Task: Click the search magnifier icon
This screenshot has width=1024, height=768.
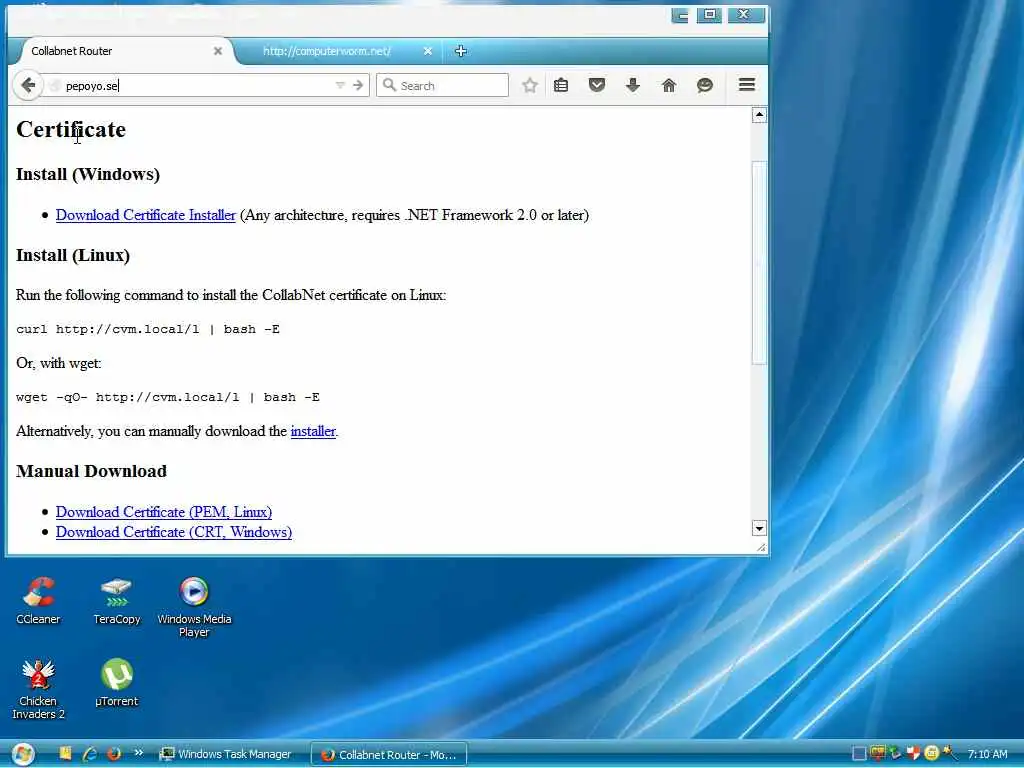Action: [389, 85]
